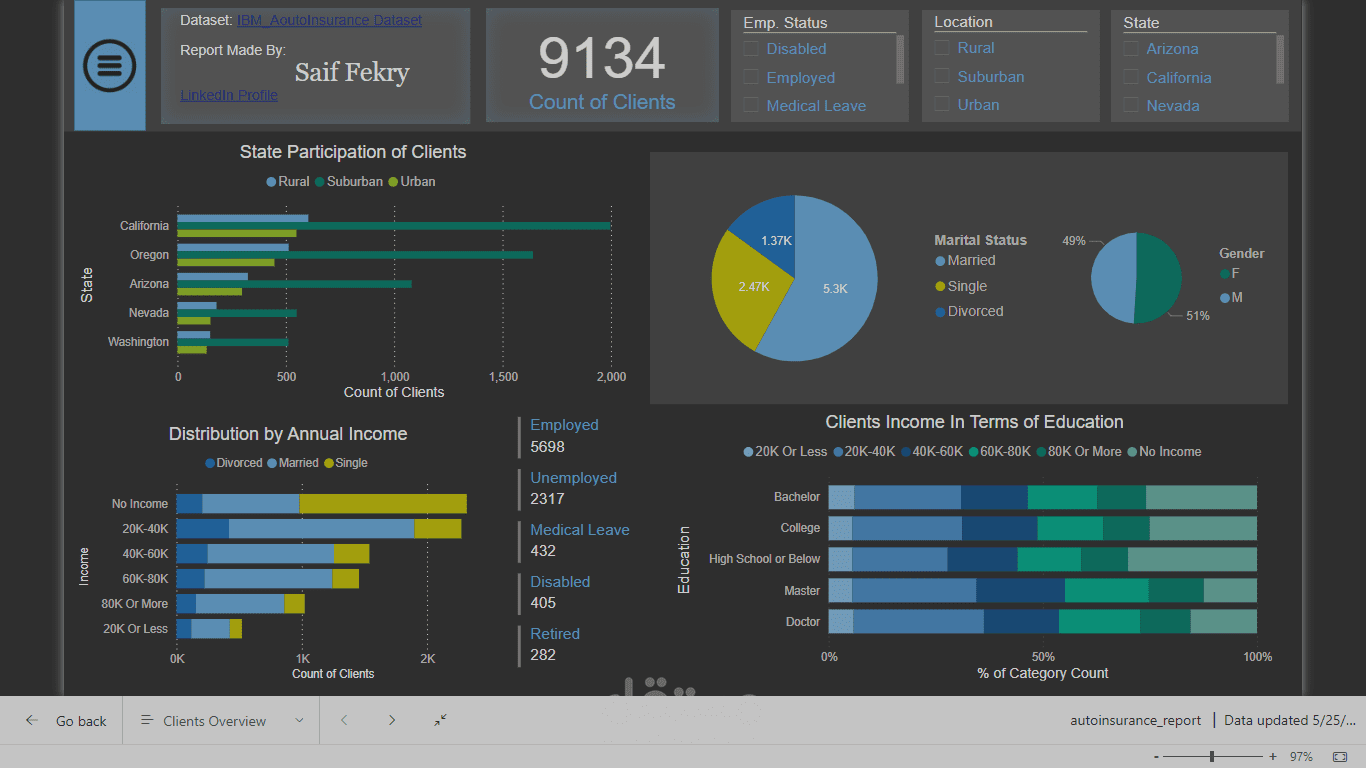Click the Divorced legend in Distribution by Annual Income
The width and height of the screenshot is (1366, 768).
[x=233, y=463]
